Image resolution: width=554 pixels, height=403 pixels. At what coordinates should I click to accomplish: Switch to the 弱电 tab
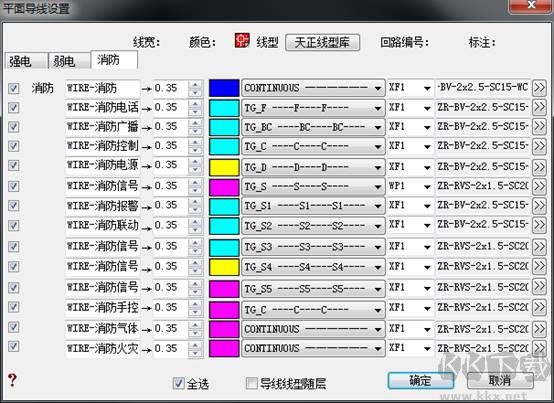click(x=69, y=61)
